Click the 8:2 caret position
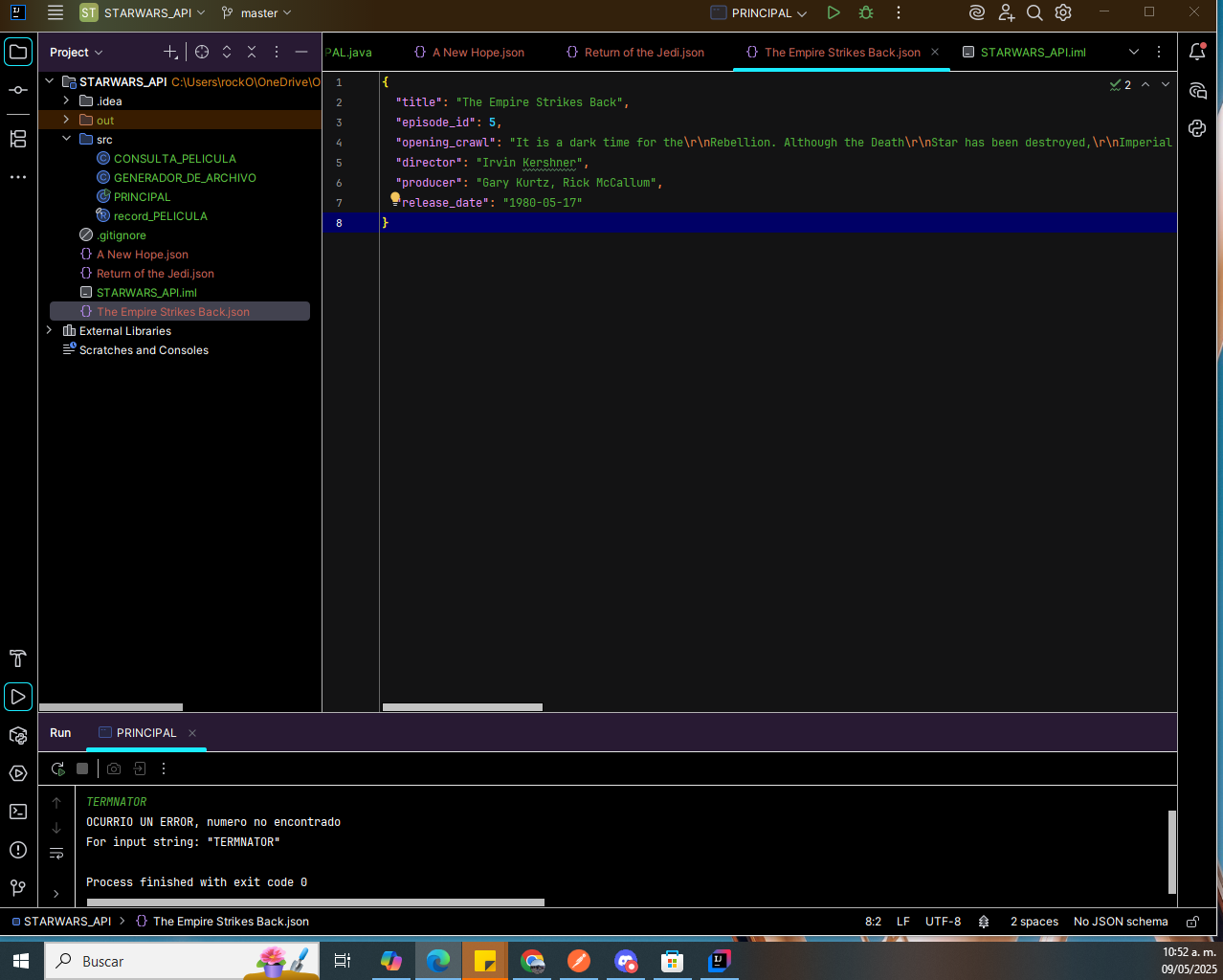This screenshot has width=1223, height=980. click(x=873, y=922)
